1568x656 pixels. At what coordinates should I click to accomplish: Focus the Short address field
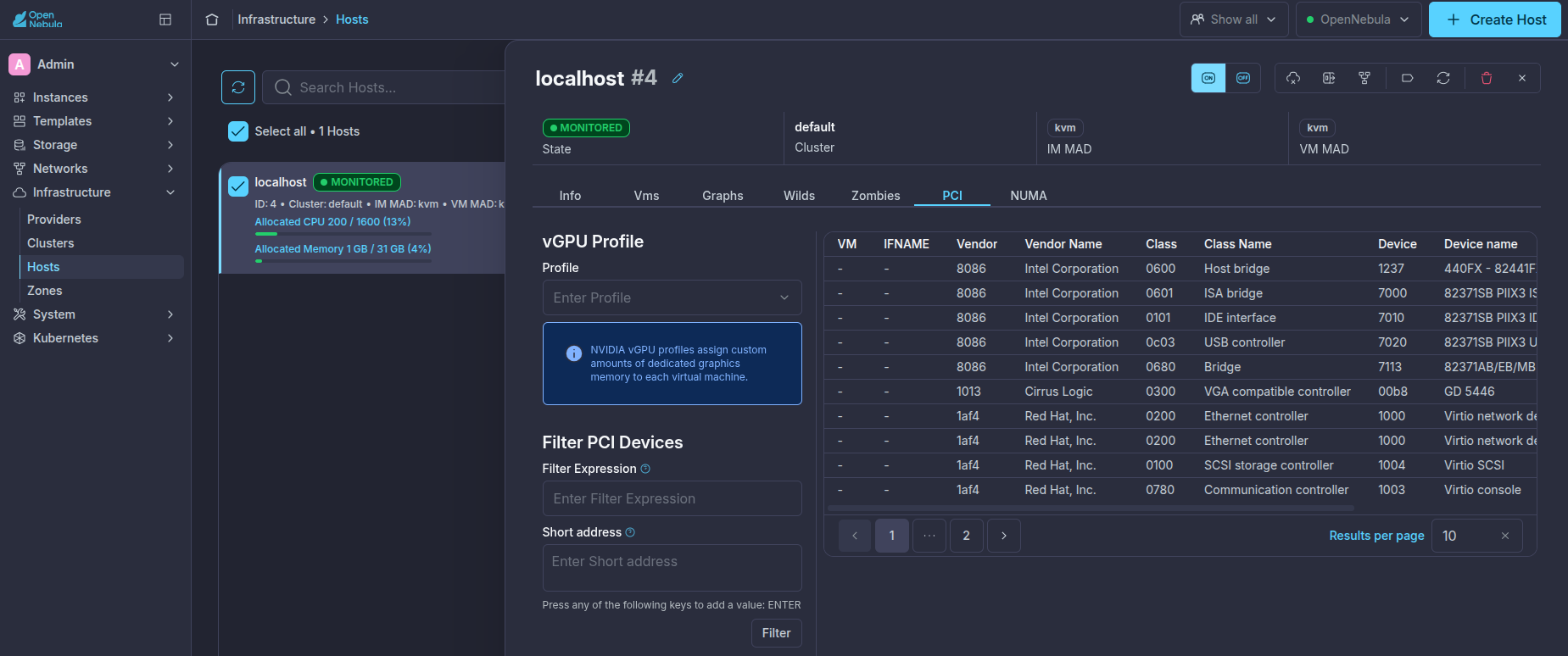point(672,568)
